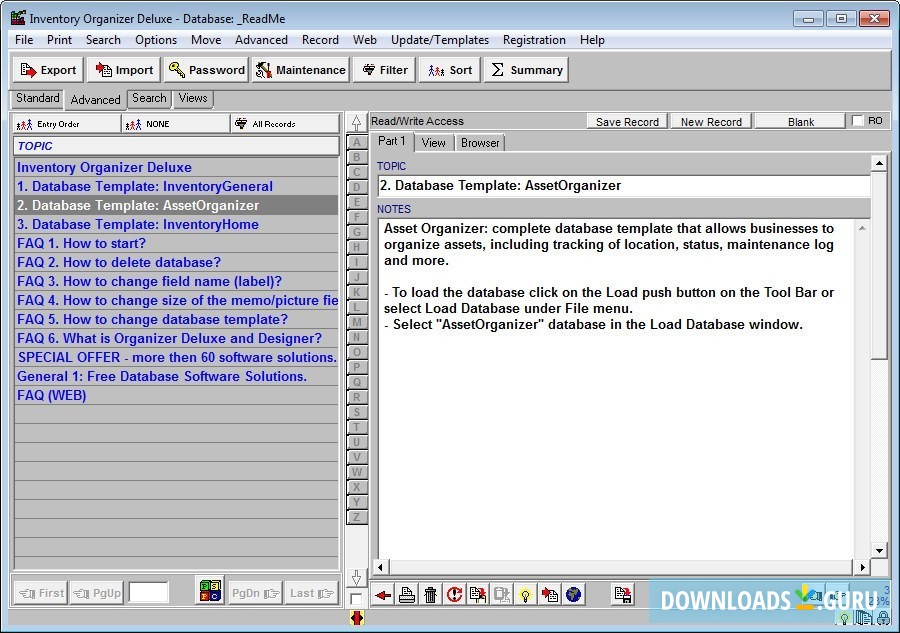The height and width of the screenshot is (633, 900).
Task: Click the Blank button
Action: coord(801,122)
